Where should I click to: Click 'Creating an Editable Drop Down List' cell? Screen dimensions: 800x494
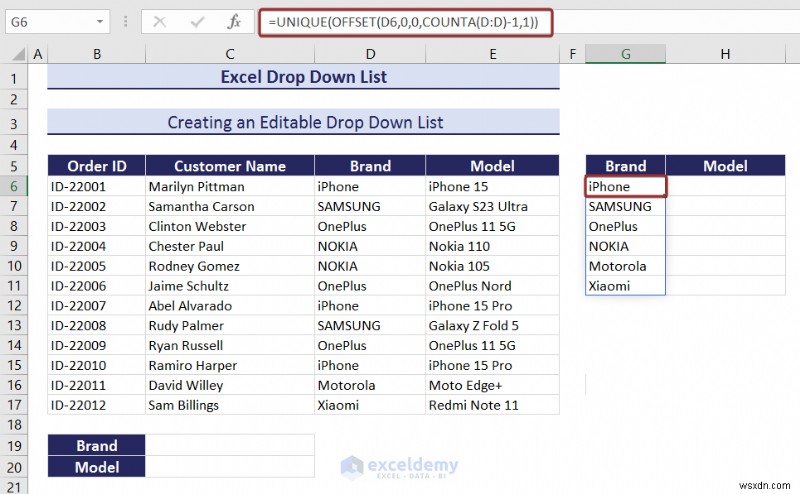[x=304, y=122]
